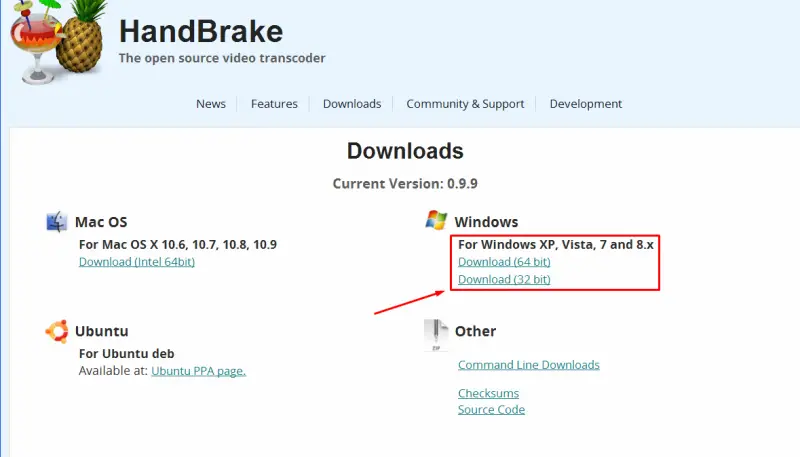Image resolution: width=800 pixels, height=457 pixels.
Task: Click the Windows flag logo icon
Action: pyautogui.click(x=436, y=220)
